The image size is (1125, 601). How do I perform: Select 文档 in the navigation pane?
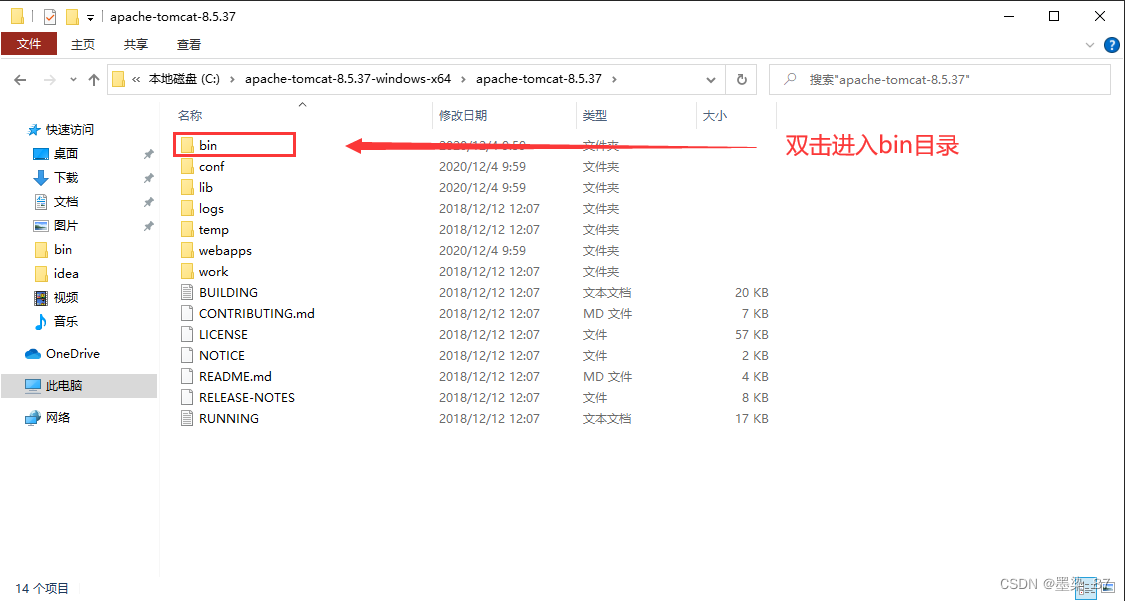[x=66, y=202]
